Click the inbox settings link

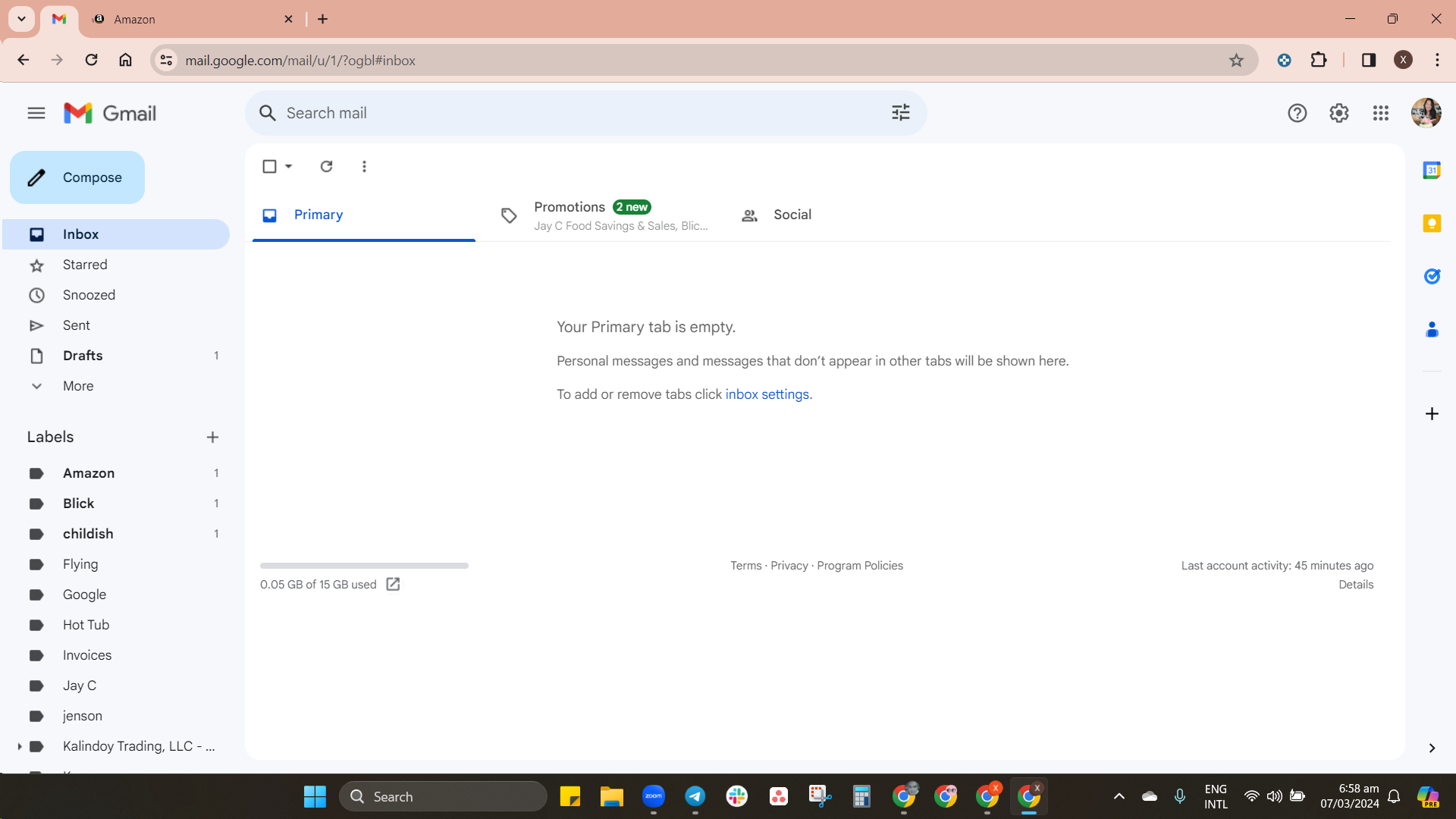coord(767,394)
